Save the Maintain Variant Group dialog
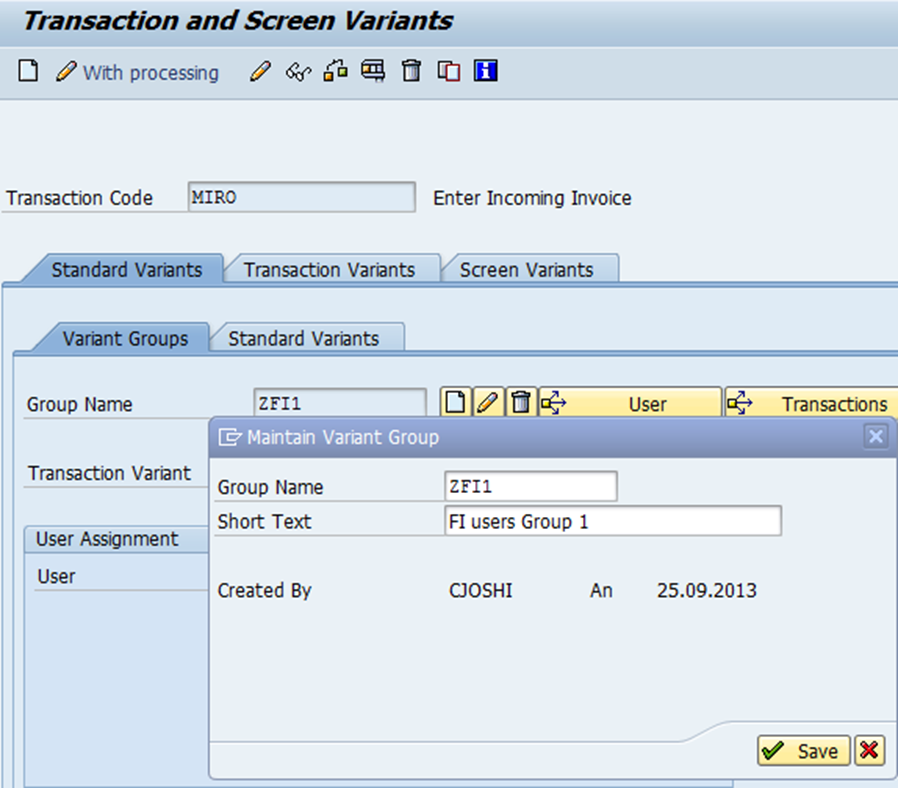Image resolution: width=898 pixels, height=788 pixels. click(x=803, y=750)
